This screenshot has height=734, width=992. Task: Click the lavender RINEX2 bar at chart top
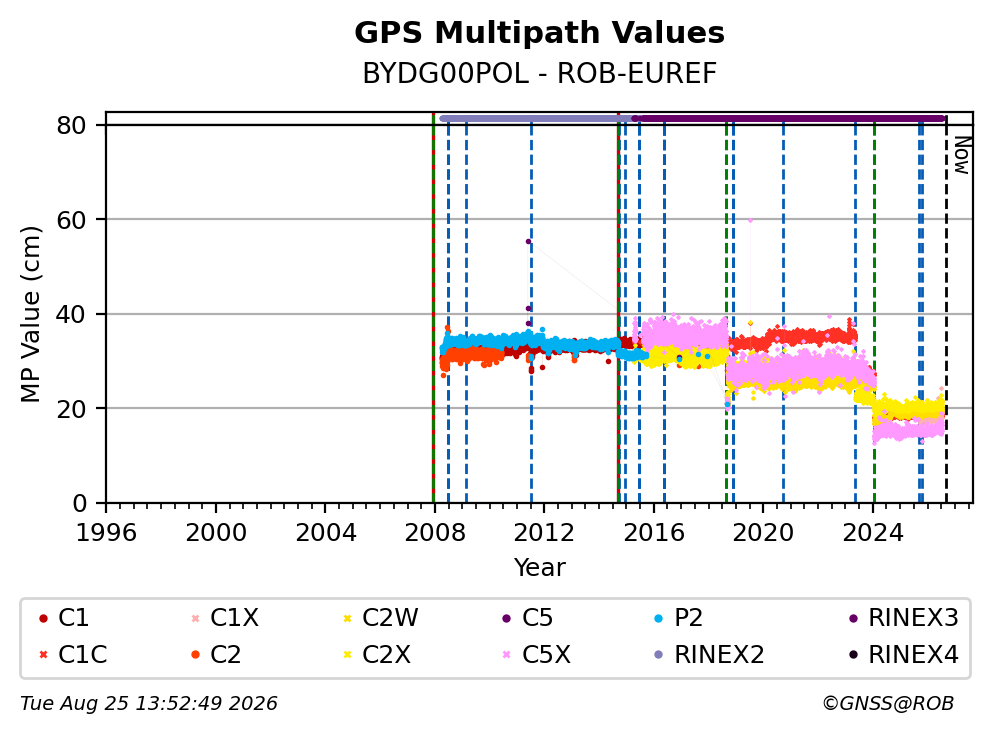[x=536, y=118]
